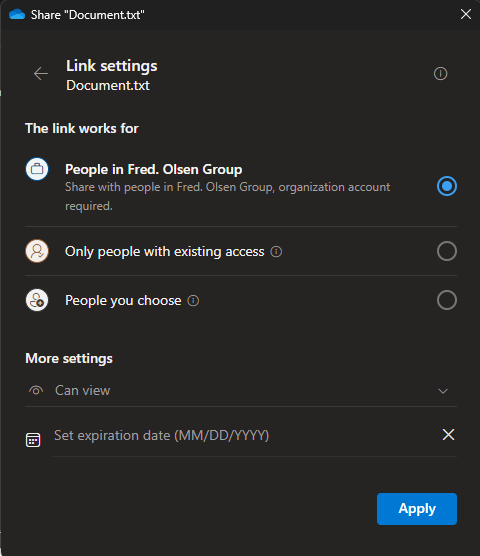Select People you choose radio button
This screenshot has width=480, height=556.
[447, 300]
